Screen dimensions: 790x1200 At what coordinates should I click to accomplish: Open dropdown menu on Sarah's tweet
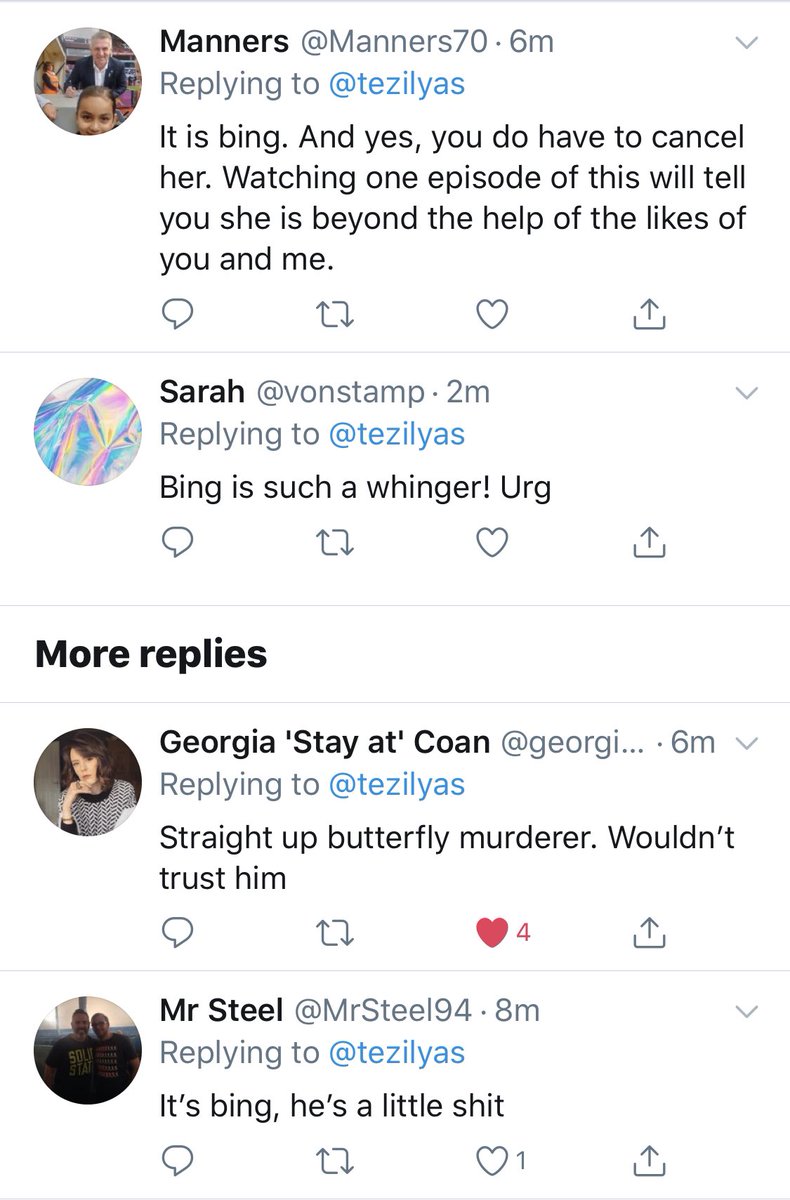pos(747,393)
